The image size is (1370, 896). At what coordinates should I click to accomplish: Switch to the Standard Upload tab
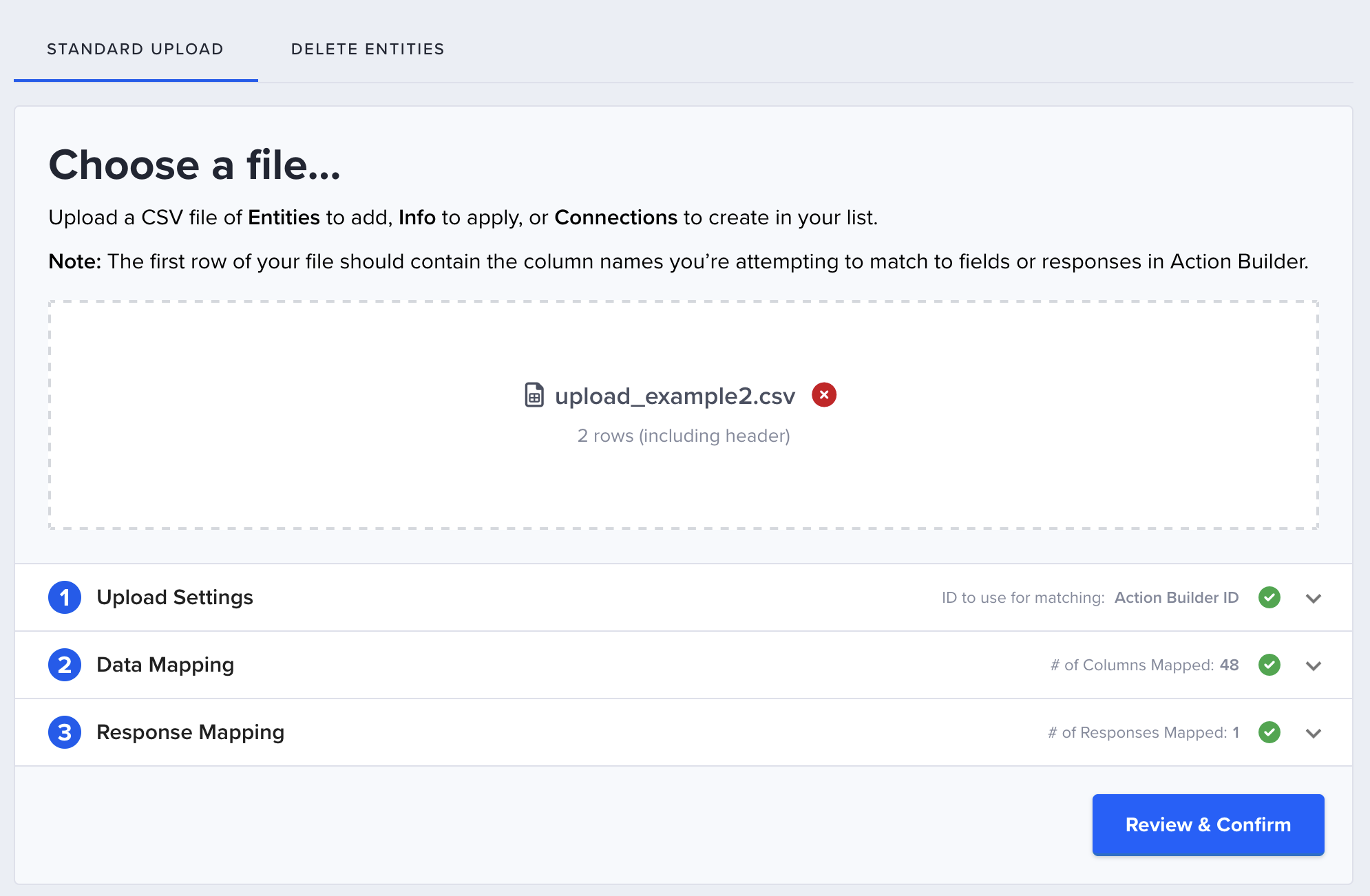click(135, 50)
